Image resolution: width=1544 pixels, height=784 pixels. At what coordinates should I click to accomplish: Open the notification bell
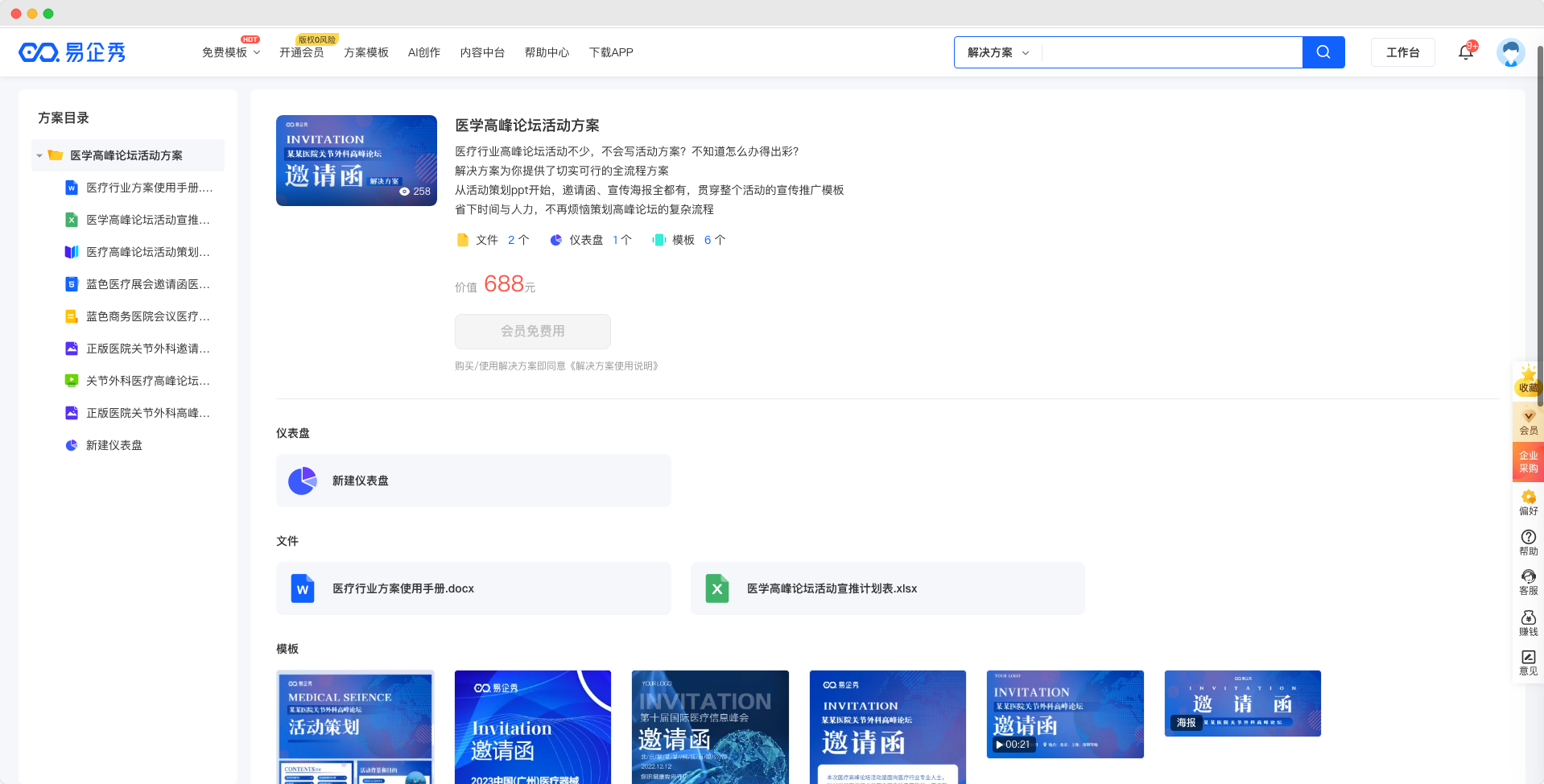1466,52
